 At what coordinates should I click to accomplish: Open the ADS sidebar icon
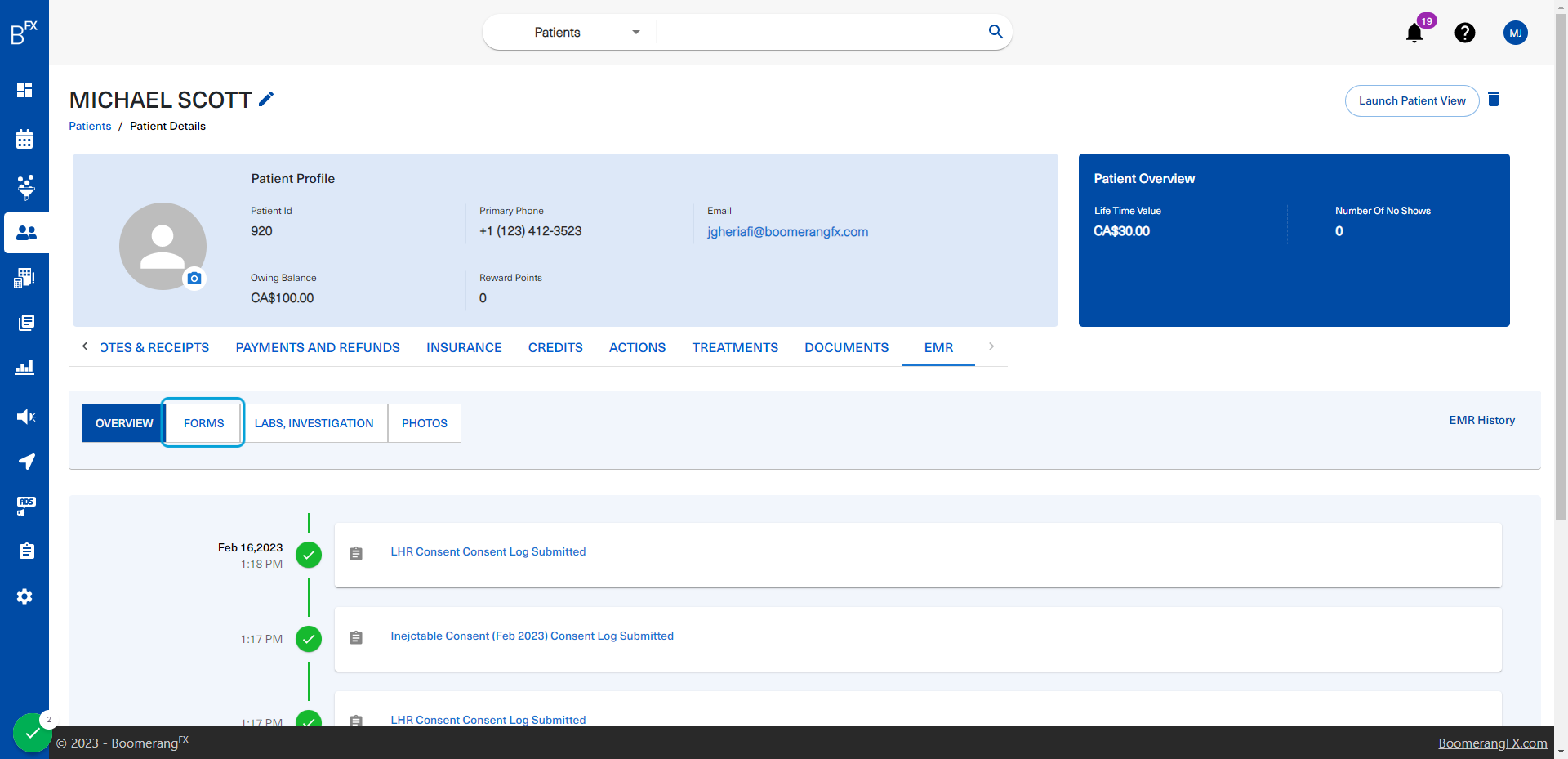[x=26, y=507]
